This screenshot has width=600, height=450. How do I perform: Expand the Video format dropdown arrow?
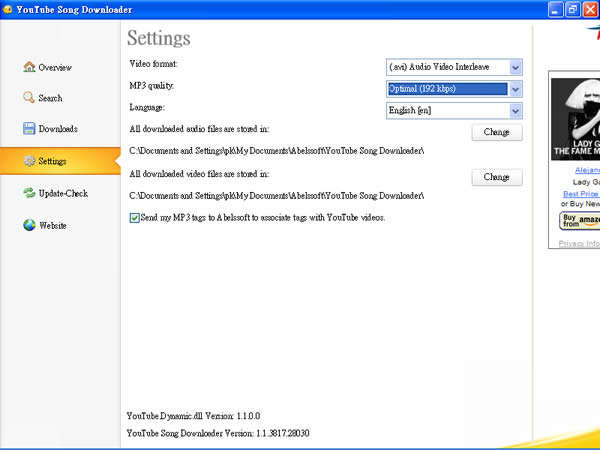(x=515, y=67)
